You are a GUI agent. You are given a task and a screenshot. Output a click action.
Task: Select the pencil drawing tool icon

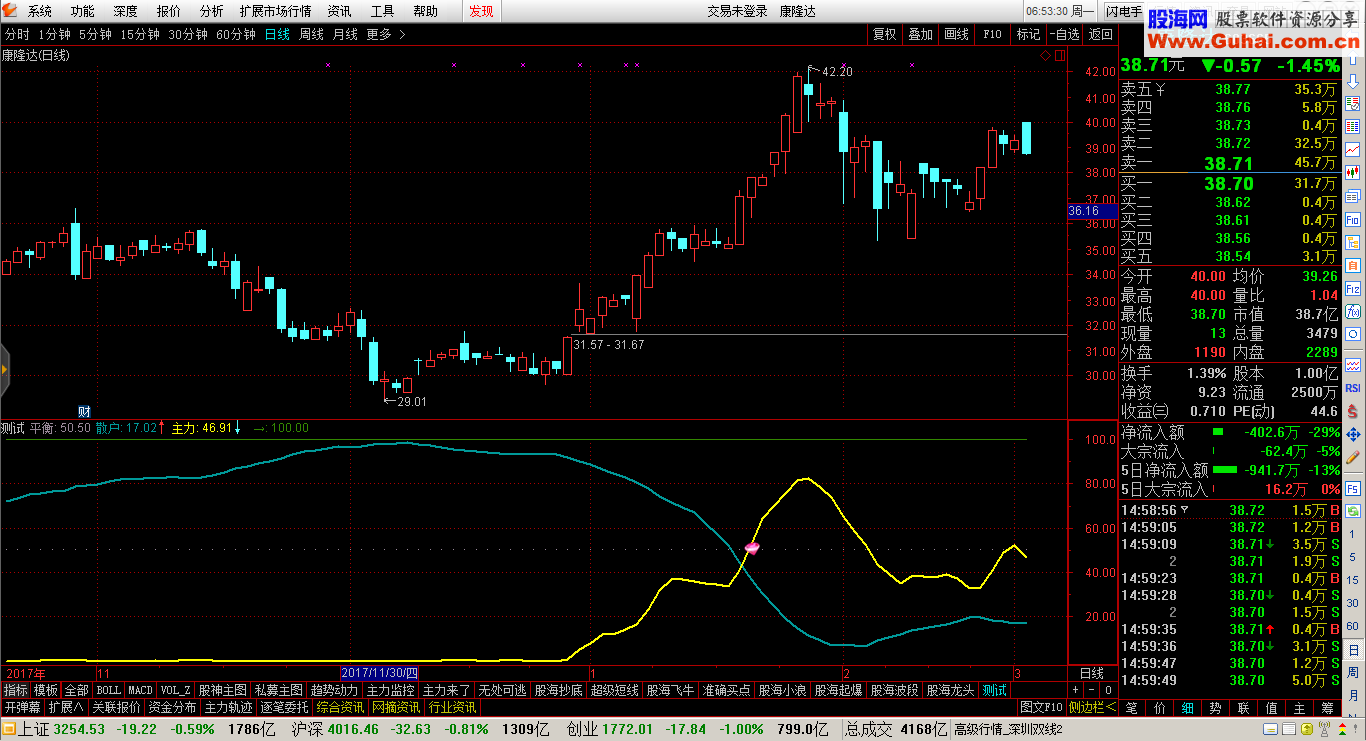[1353, 457]
